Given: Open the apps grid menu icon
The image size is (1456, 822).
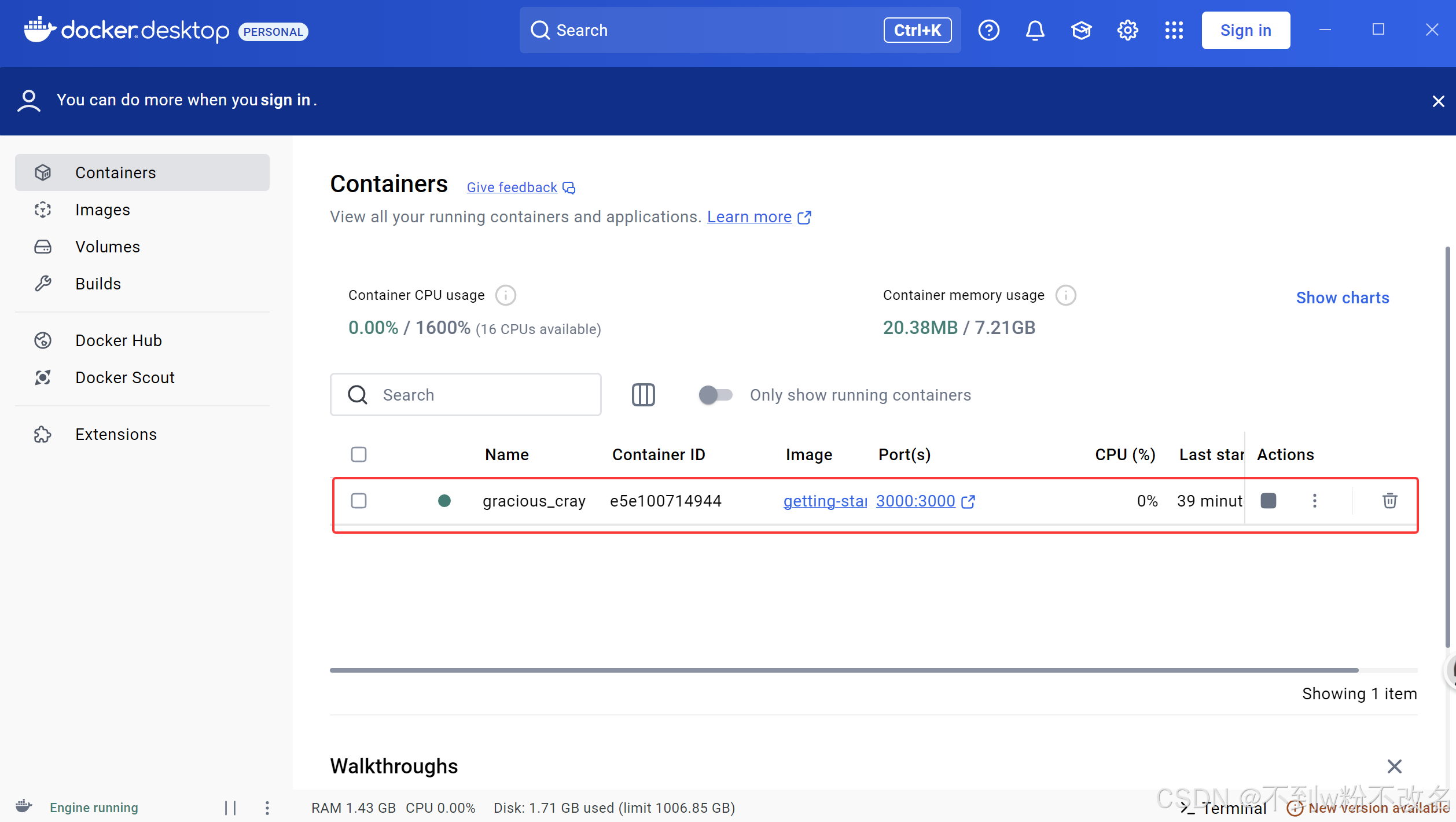Looking at the screenshot, I should pos(1174,30).
